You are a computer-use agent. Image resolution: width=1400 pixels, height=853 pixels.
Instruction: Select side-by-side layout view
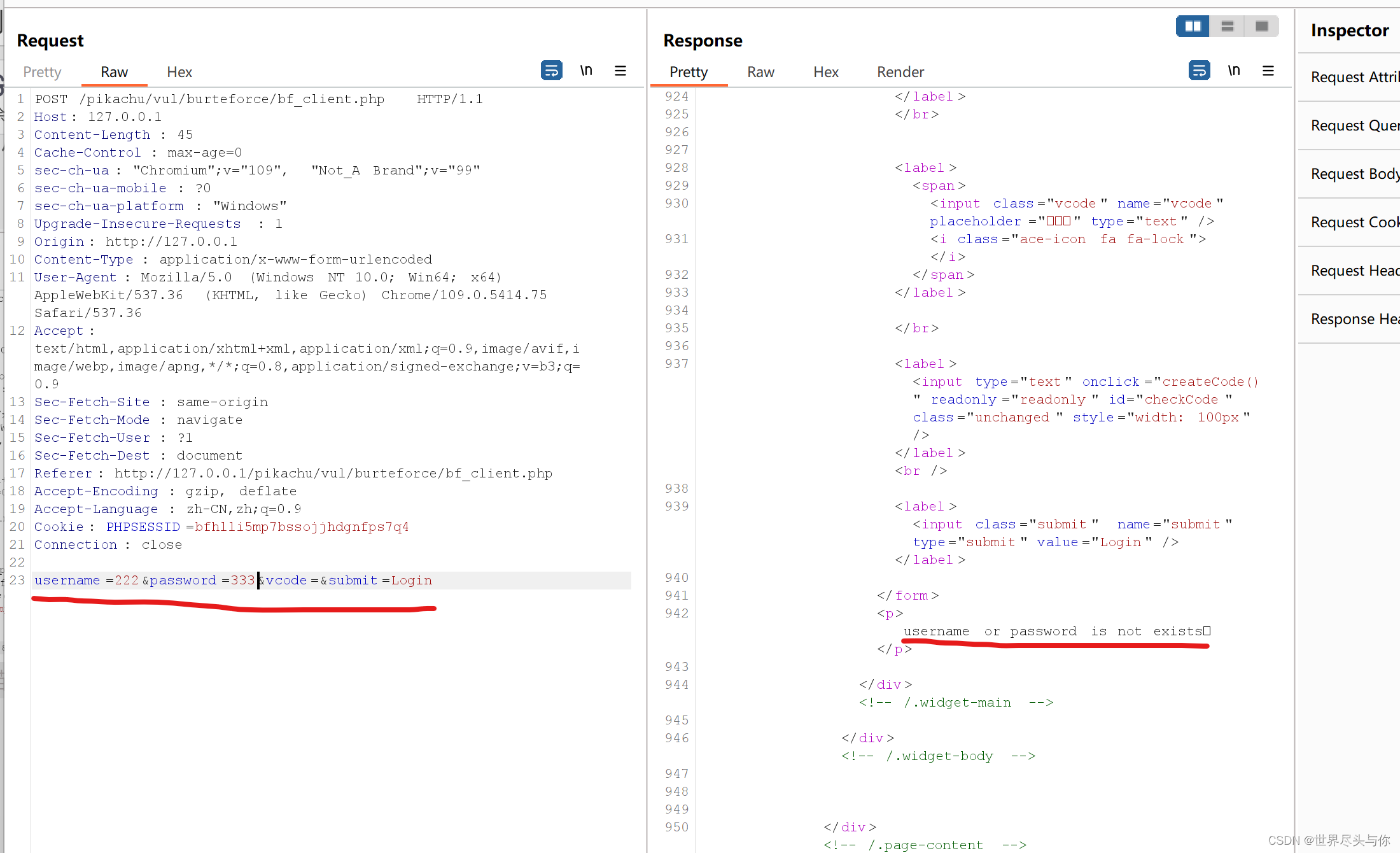point(1193,26)
